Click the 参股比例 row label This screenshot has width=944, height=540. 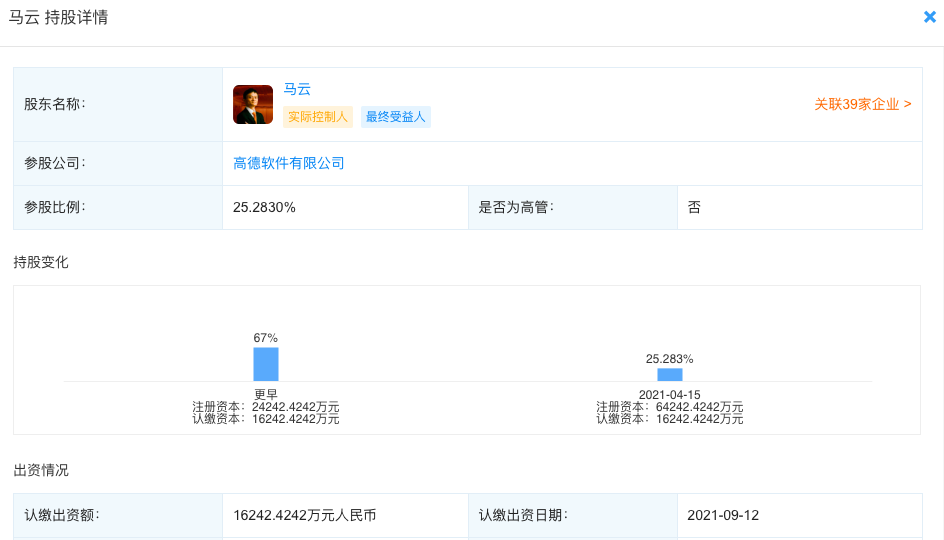click(55, 207)
